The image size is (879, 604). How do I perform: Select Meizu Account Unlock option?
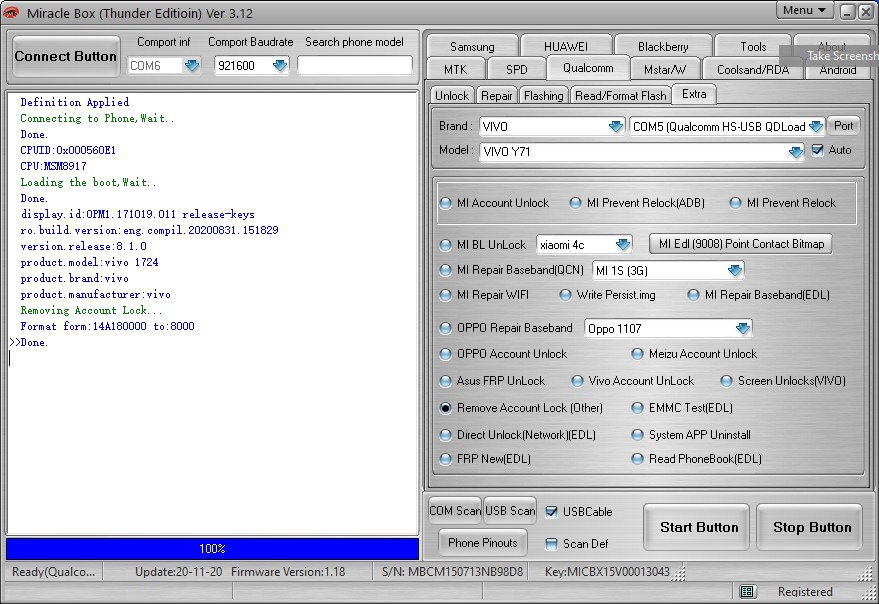637,354
